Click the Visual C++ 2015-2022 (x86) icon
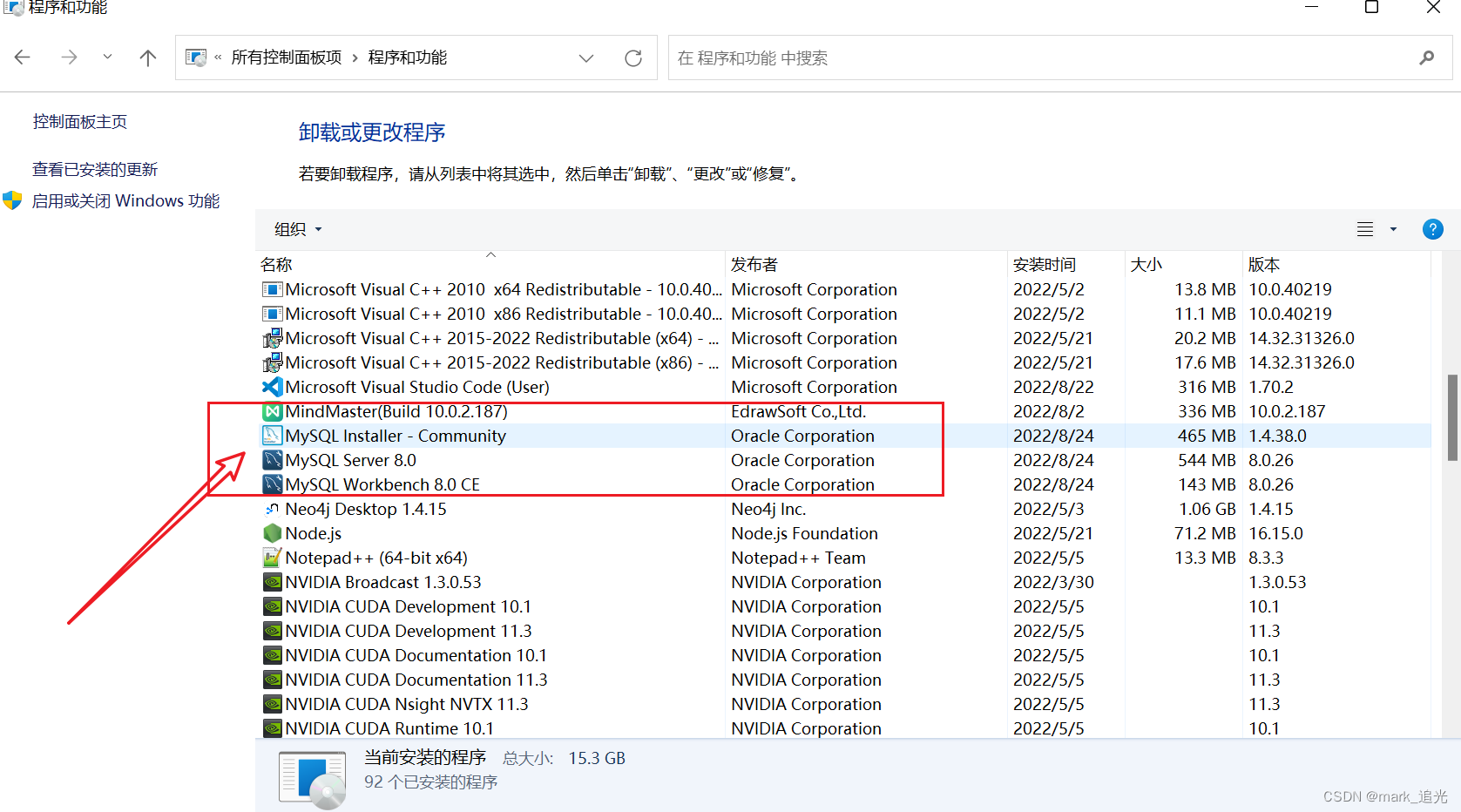Viewport: 1461px width, 812px height. 273,362
